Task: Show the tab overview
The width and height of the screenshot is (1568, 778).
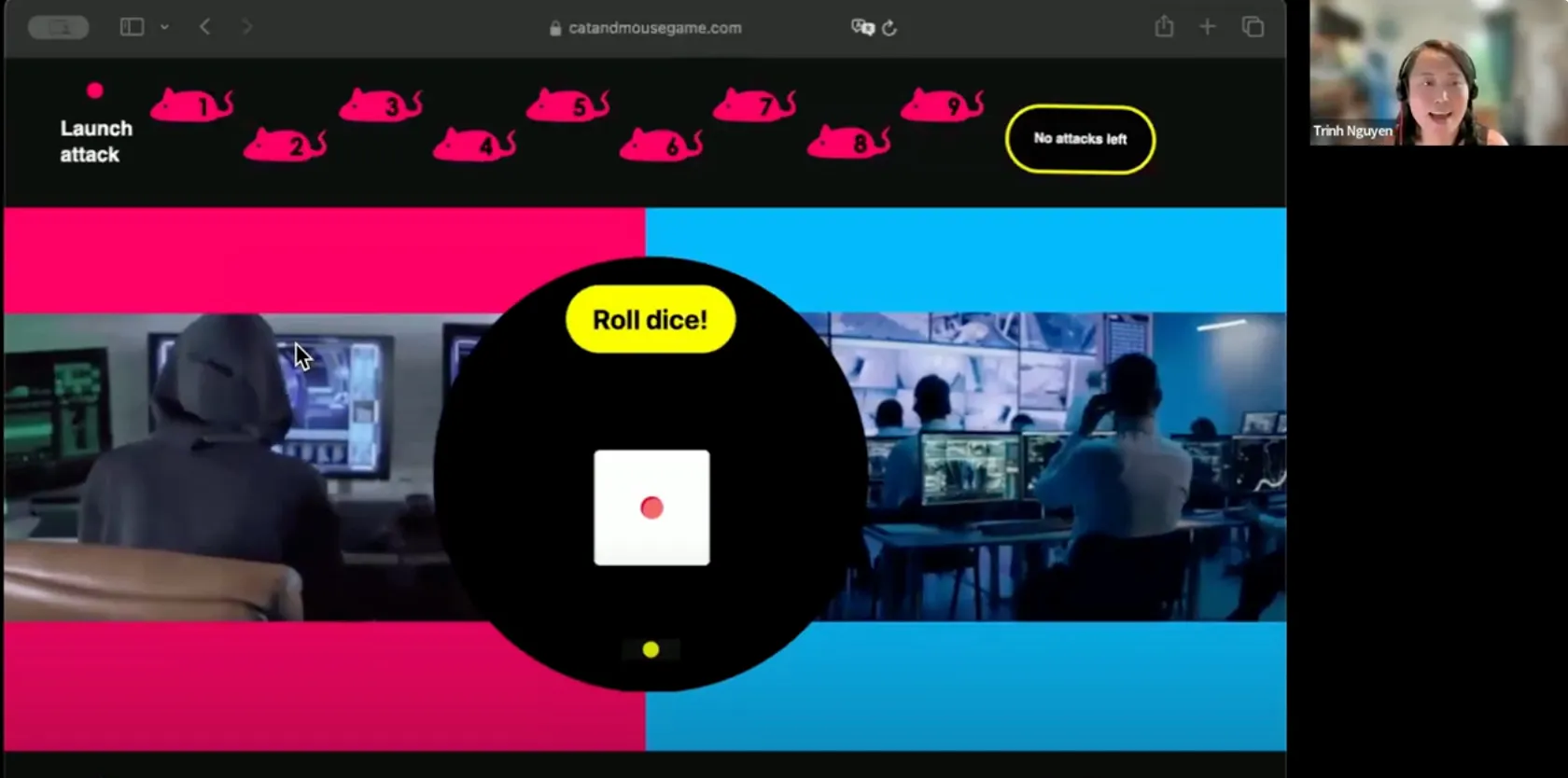Action: [x=1253, y=27]
